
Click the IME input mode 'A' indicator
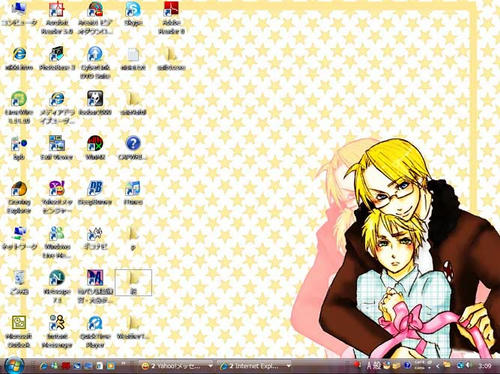(x=369, y=366)
